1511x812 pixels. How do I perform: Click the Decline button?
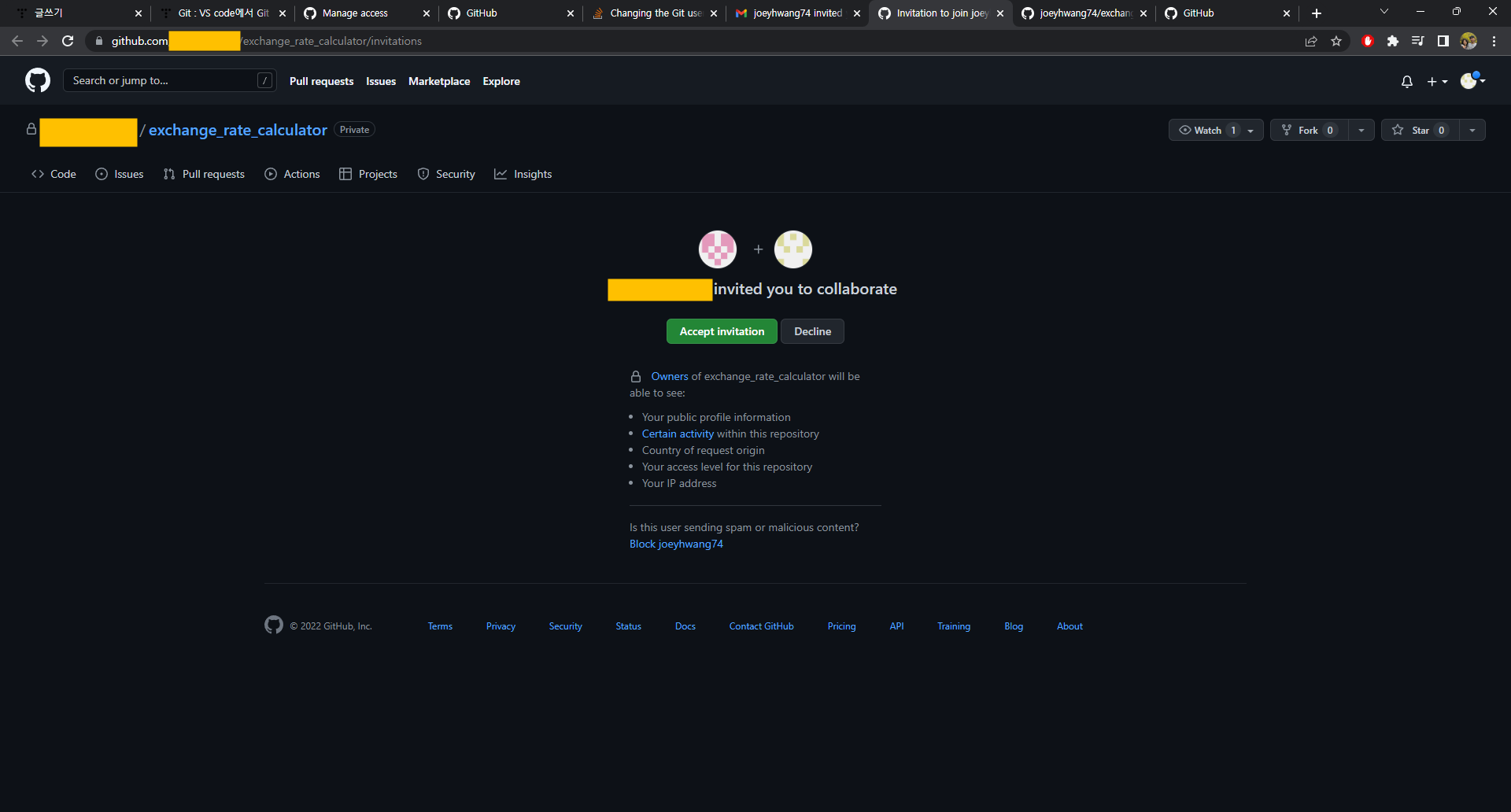coord(812,331)
